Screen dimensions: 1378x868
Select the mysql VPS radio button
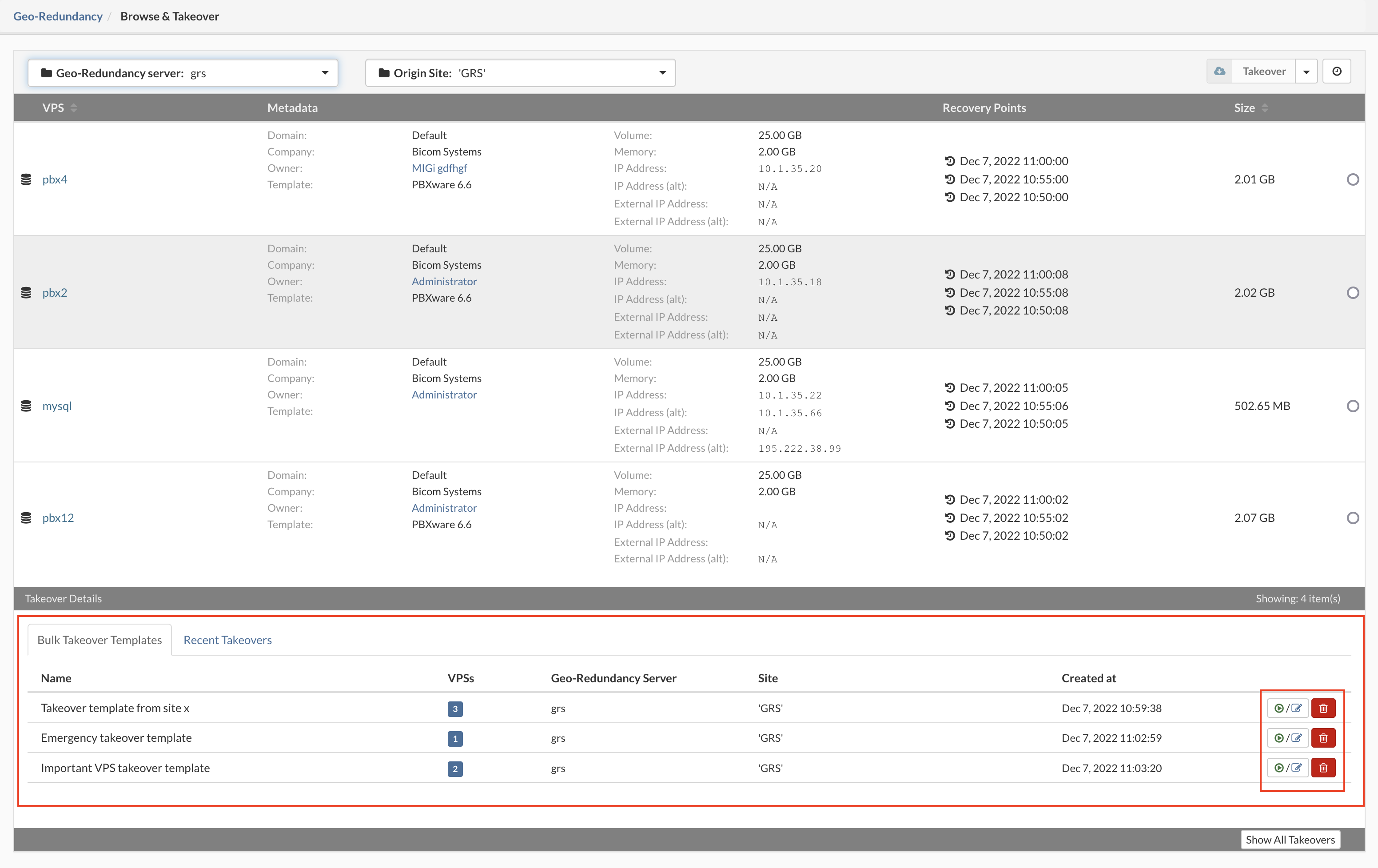click(1352, 406)
